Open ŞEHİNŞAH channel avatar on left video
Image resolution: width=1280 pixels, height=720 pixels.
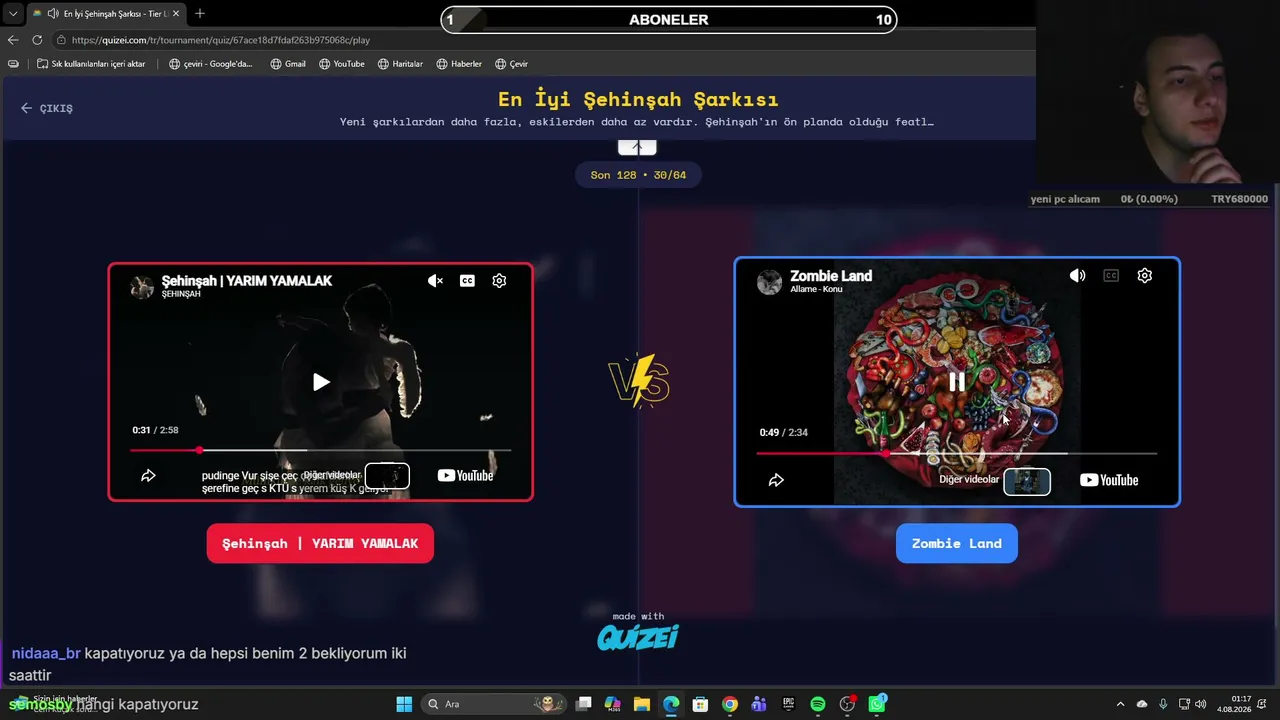coord(142,287)
